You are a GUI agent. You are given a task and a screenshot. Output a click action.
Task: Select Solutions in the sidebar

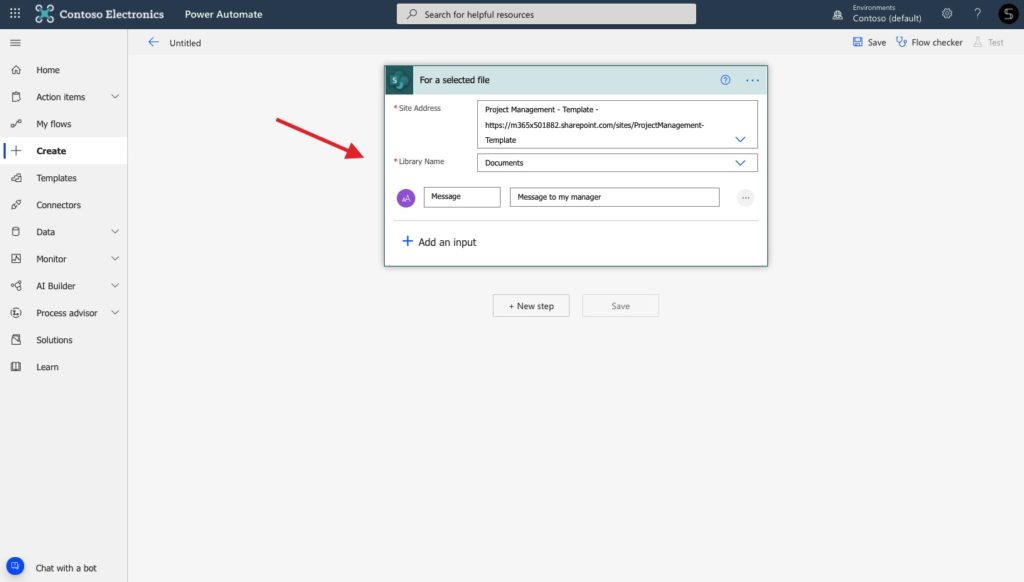click(54, 340)
